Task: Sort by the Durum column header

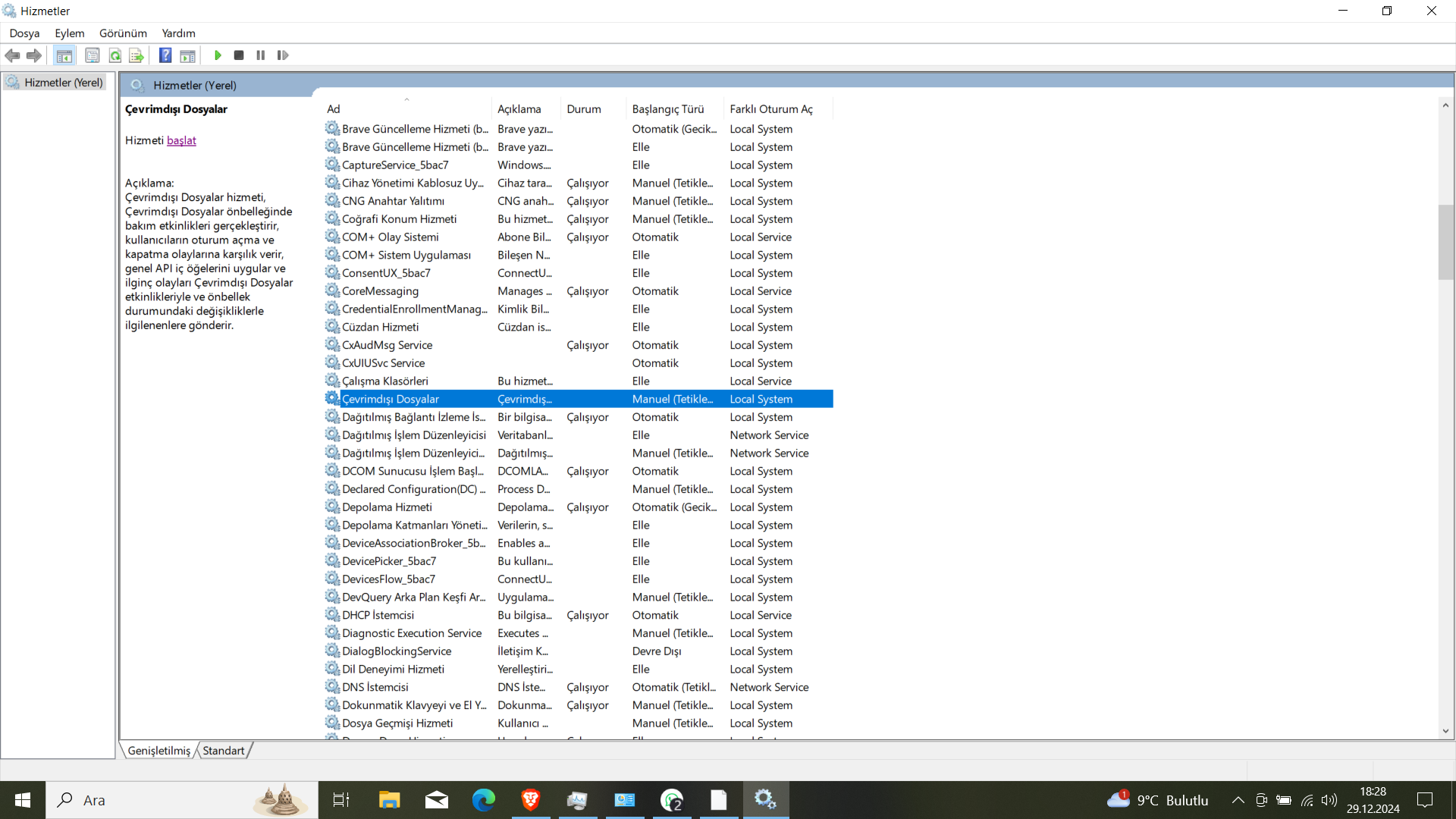Action: coord(583,109)
